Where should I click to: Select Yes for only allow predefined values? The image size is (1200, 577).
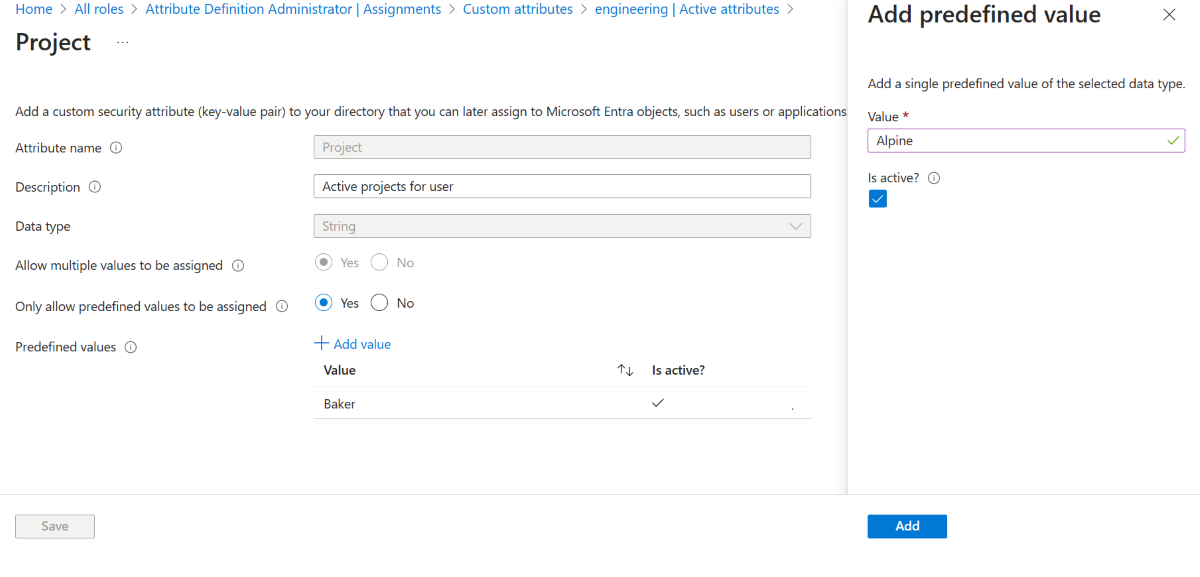point(324,303)
